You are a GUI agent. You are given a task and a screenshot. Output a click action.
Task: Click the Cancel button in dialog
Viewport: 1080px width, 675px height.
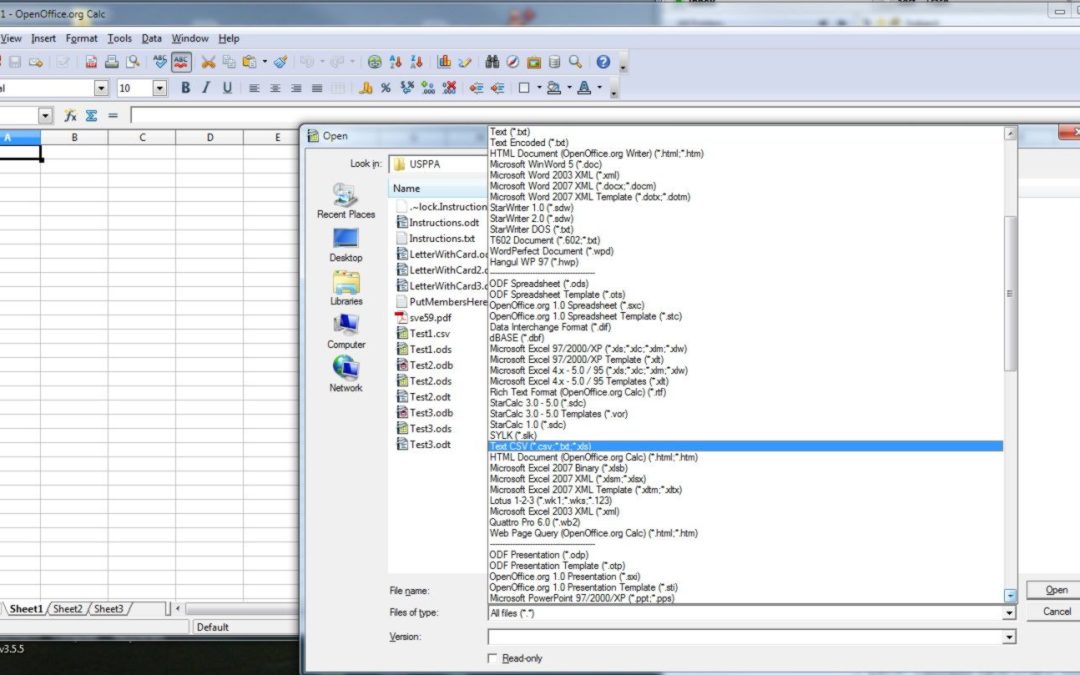click(x=1056, y=611)
